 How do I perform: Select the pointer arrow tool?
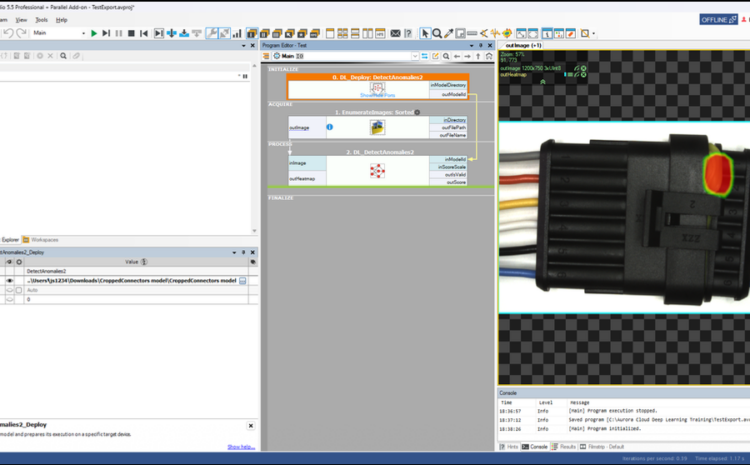(x=425, y=33)
